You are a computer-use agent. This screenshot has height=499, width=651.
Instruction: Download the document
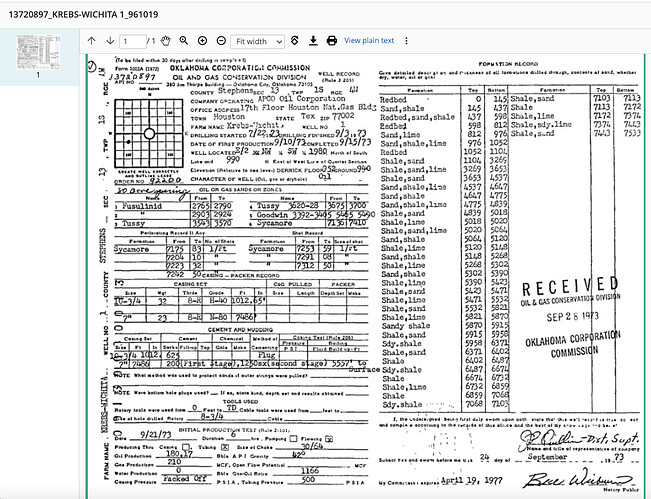[x=313, y=41]
